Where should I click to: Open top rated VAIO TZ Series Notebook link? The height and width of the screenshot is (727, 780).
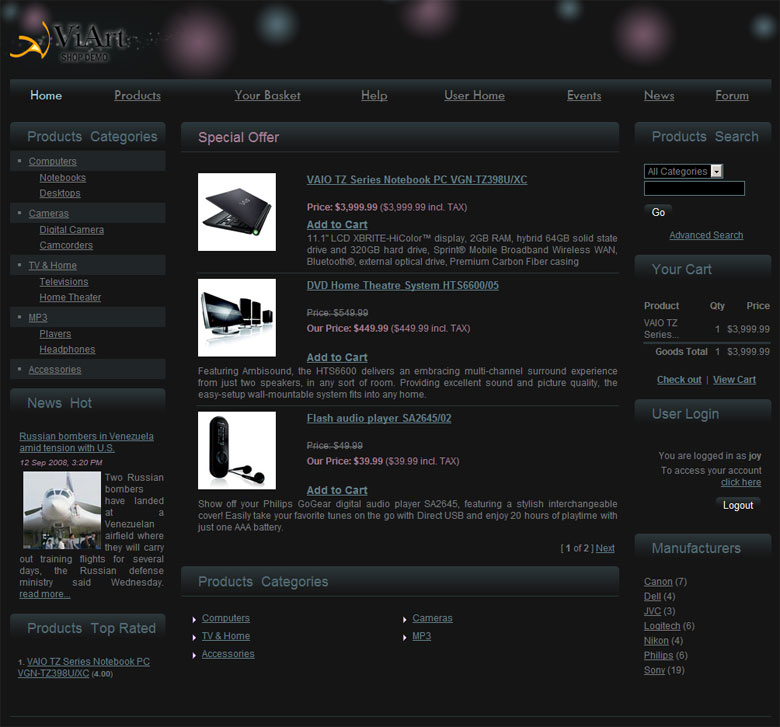84,667
